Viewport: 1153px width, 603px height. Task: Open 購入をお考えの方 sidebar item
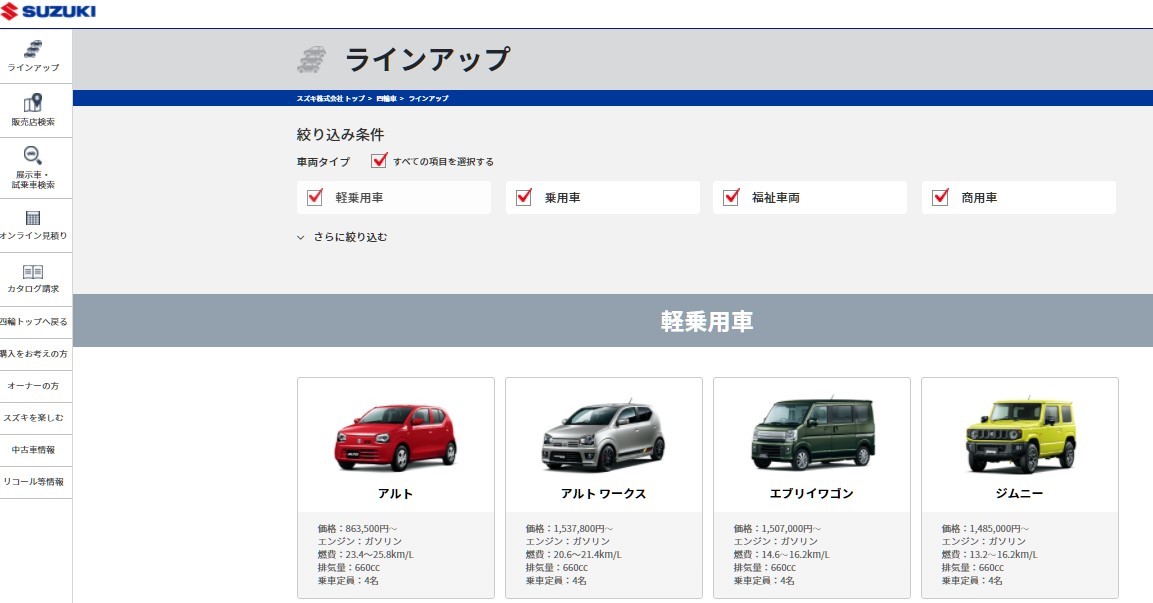34,354
